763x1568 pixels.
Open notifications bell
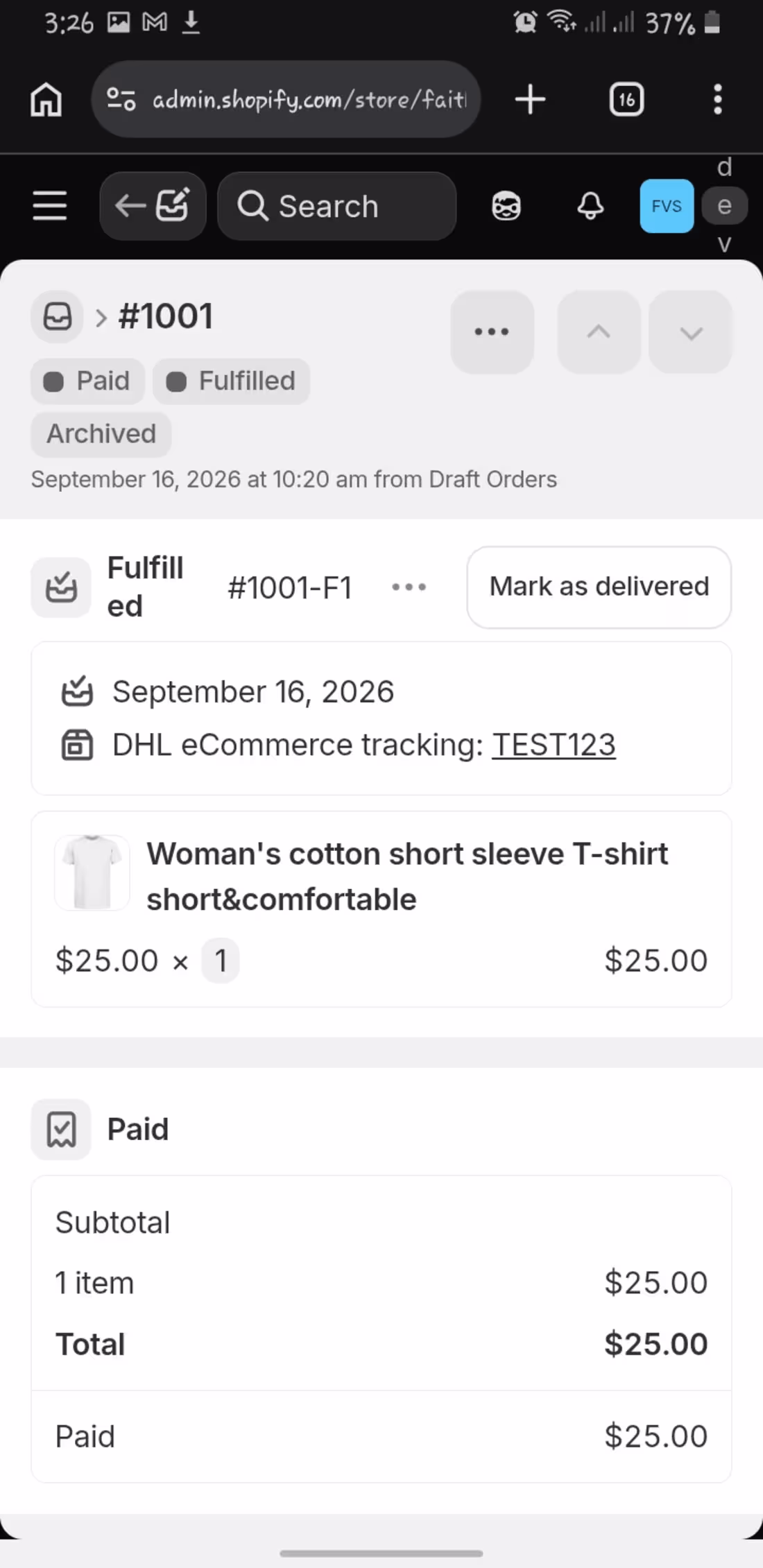(x=590, y=206)
